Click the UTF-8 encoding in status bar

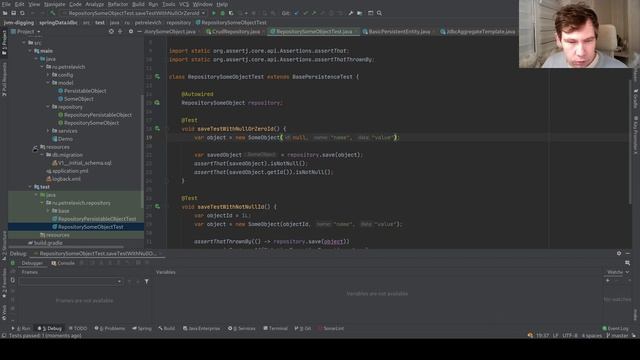(x=570, y=336)
